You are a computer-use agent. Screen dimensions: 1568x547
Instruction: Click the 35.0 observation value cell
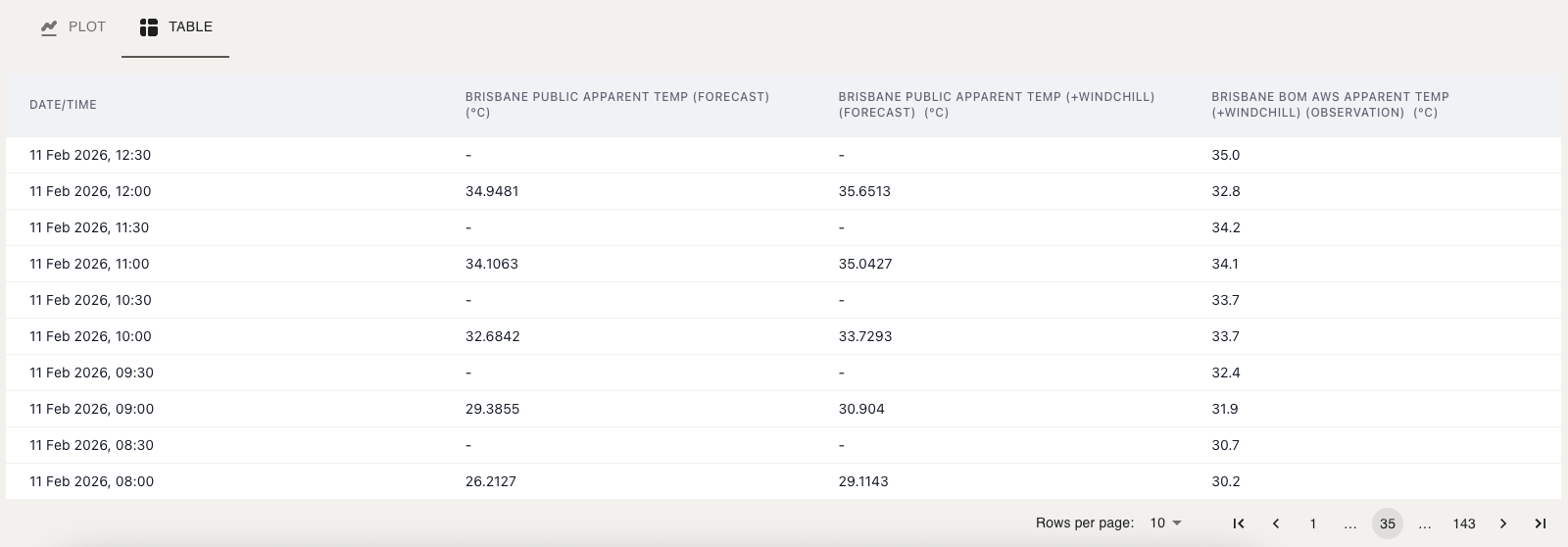(x=1225, y=155)
